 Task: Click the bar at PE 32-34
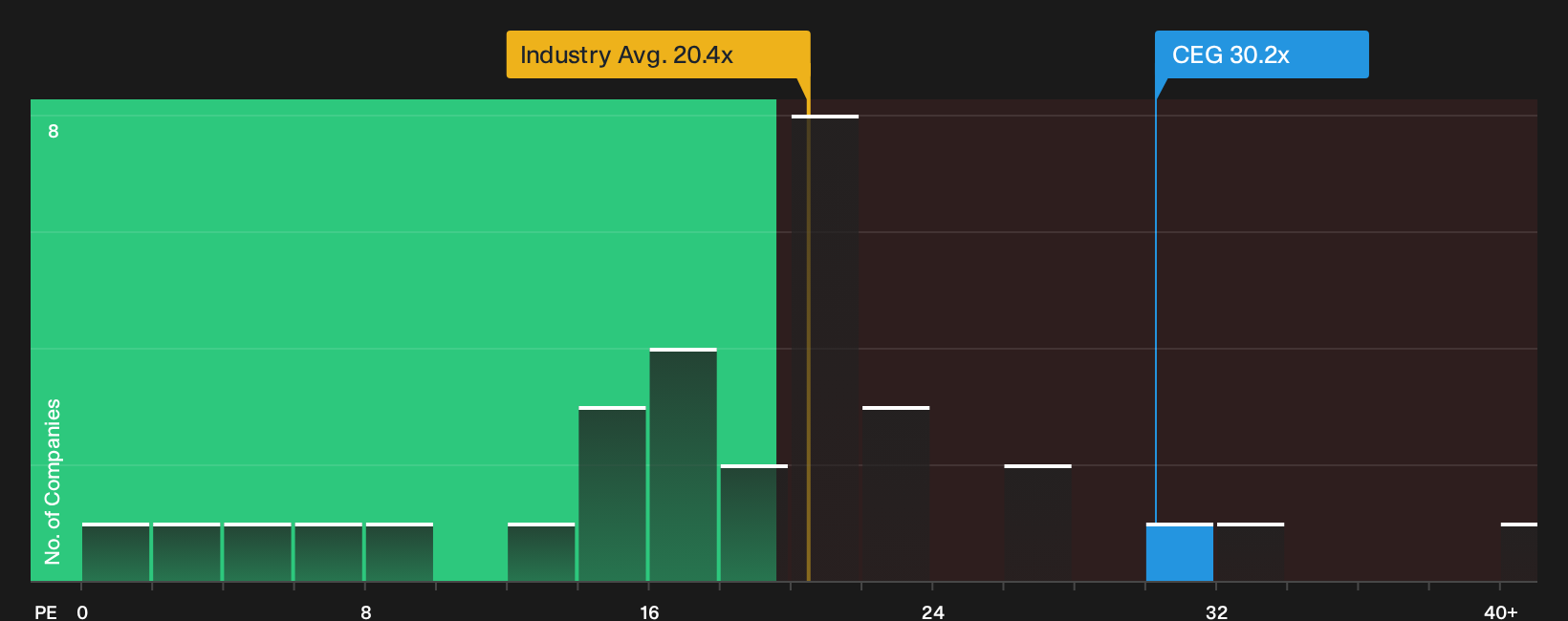click(x=1251, y=552)
